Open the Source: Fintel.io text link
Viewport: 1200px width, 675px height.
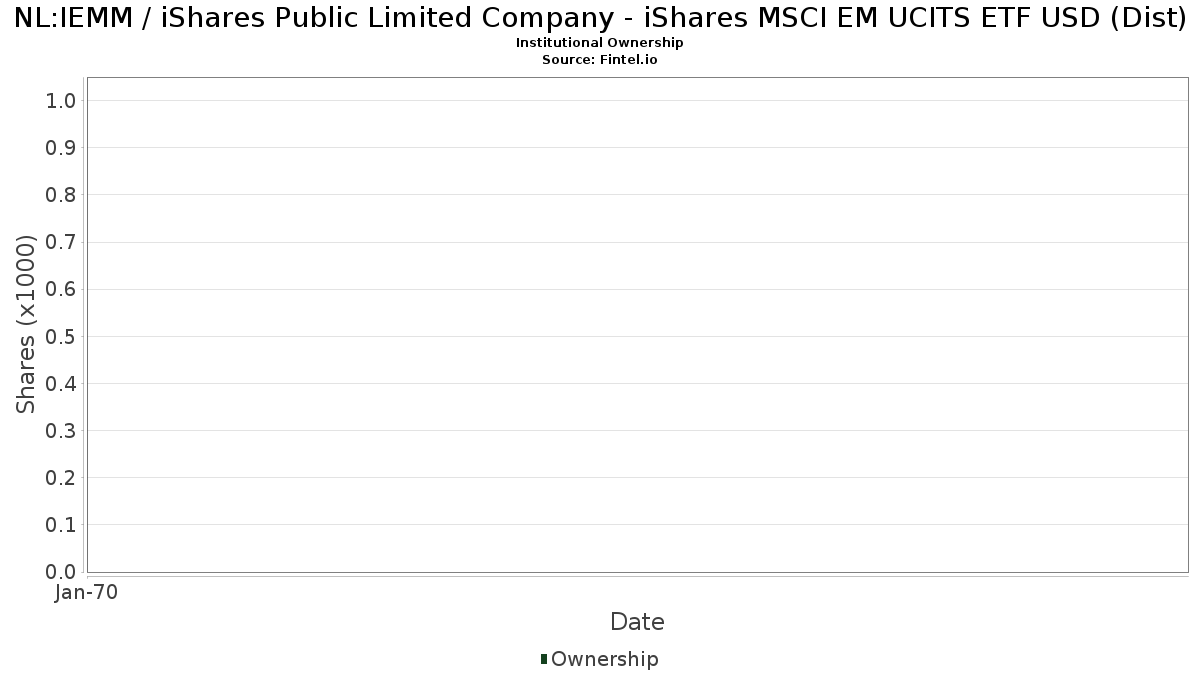(x=600, y=60)
